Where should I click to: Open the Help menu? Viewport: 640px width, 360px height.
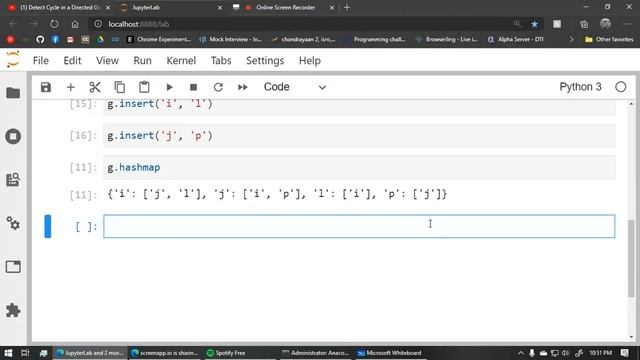310,60
